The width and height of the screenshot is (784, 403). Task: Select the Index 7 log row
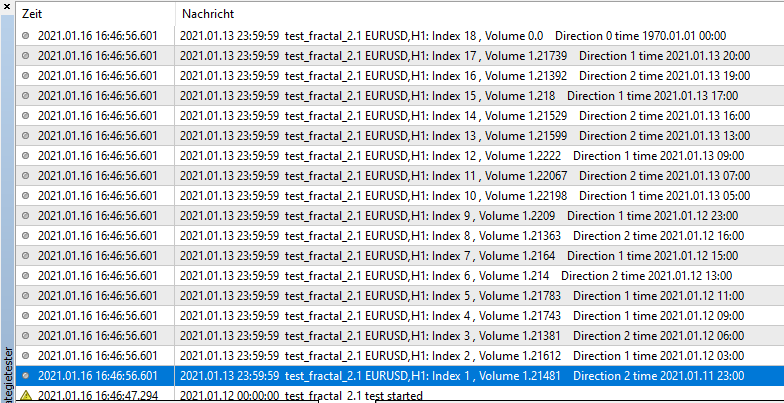(400, 256)
